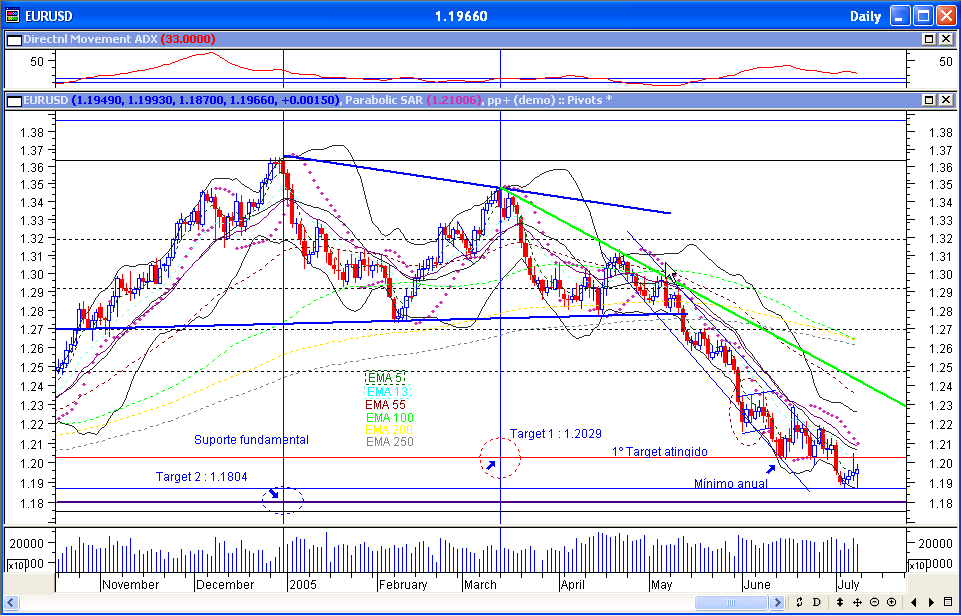Zoom in using the plus magnifier icon
Viewport: 961px width, 616px height.
(x=891, y=603)
